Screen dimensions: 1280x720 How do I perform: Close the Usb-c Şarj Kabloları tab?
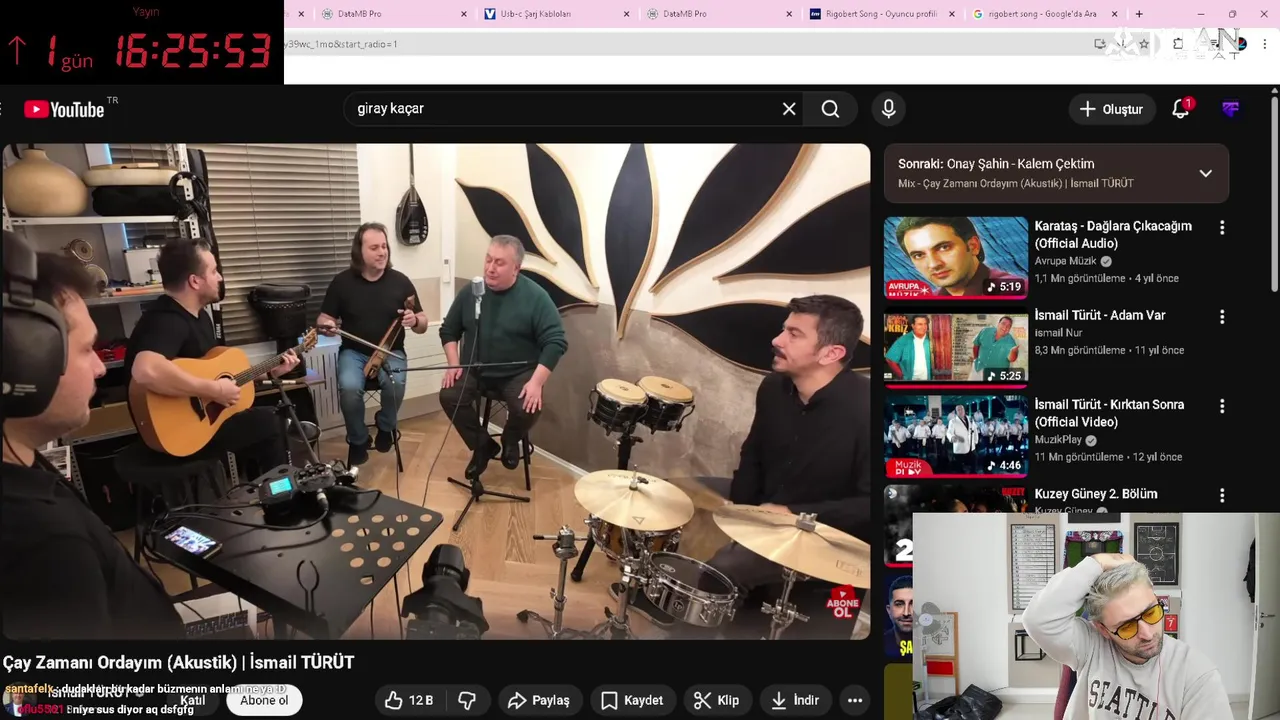pyautogui.click(x=627, y=14)
